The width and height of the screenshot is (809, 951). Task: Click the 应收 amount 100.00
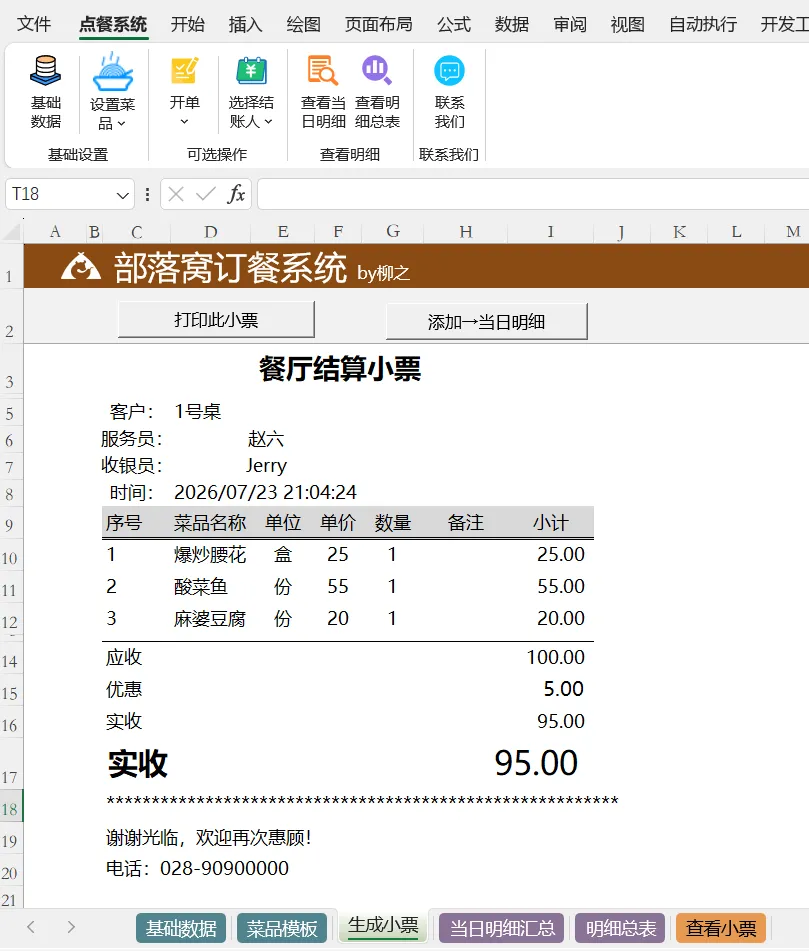(555, 657)
